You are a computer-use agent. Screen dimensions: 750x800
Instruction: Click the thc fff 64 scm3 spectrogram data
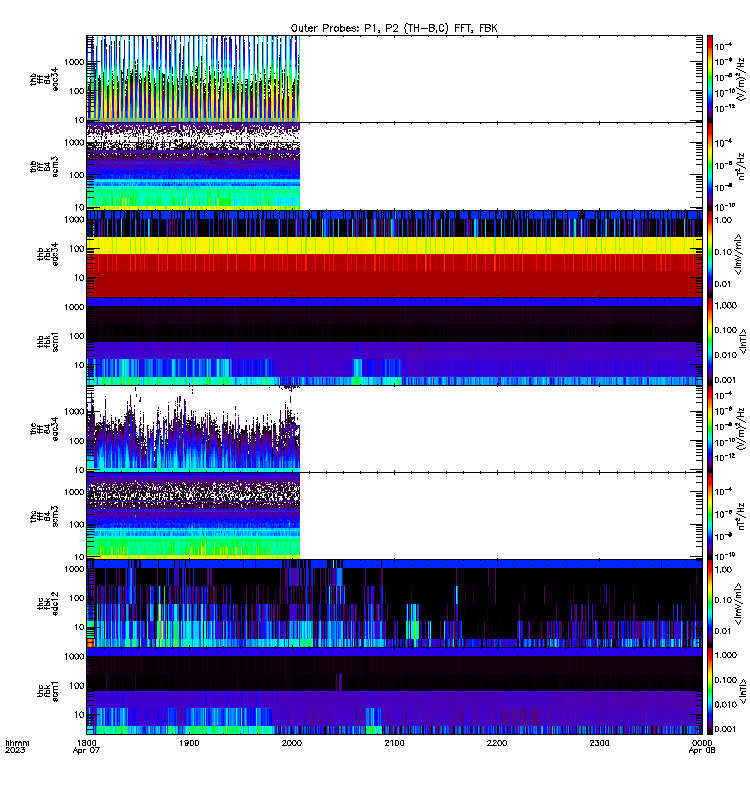click(193, 516)
